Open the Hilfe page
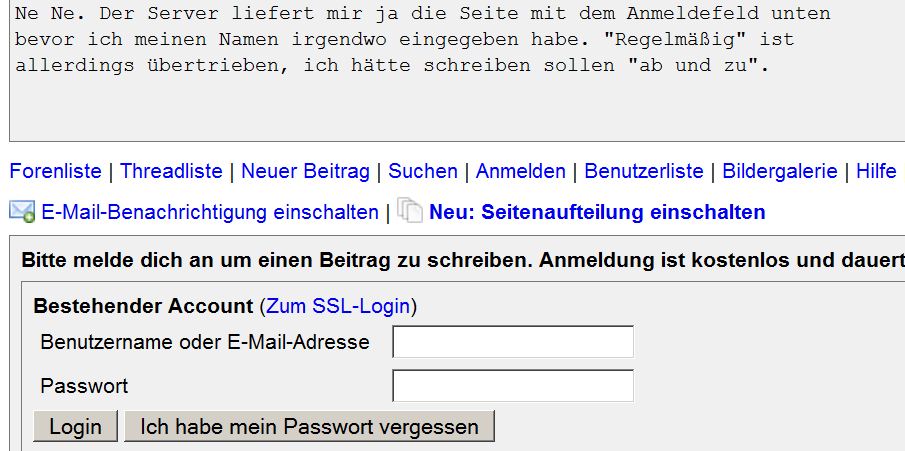905x451 pixels. [876, 171]
